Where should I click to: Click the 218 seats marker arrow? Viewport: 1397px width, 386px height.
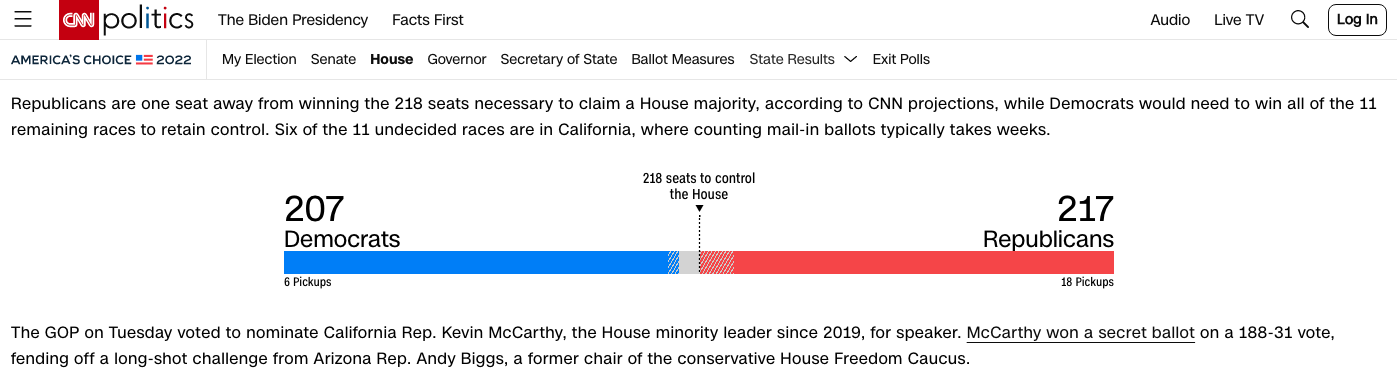(x=699, y=209)
